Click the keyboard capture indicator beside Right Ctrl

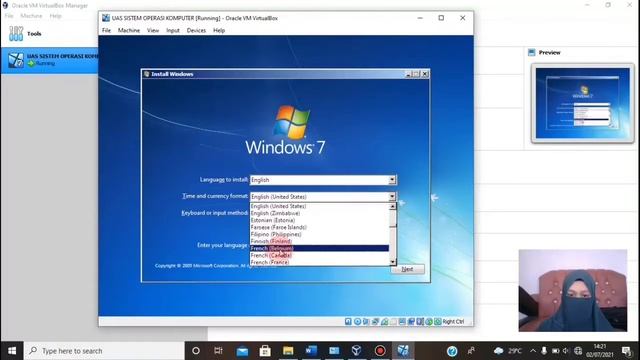coord(438,322)
